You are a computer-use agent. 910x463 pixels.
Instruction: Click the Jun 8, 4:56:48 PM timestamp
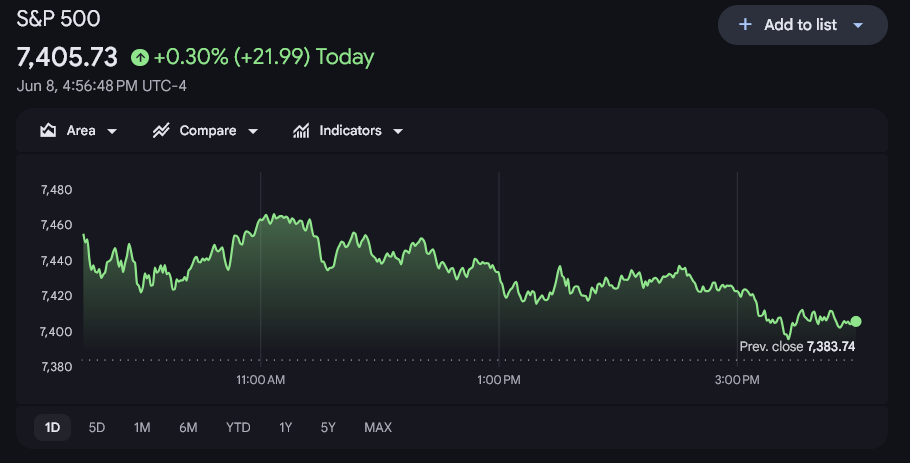click(102, 86)
